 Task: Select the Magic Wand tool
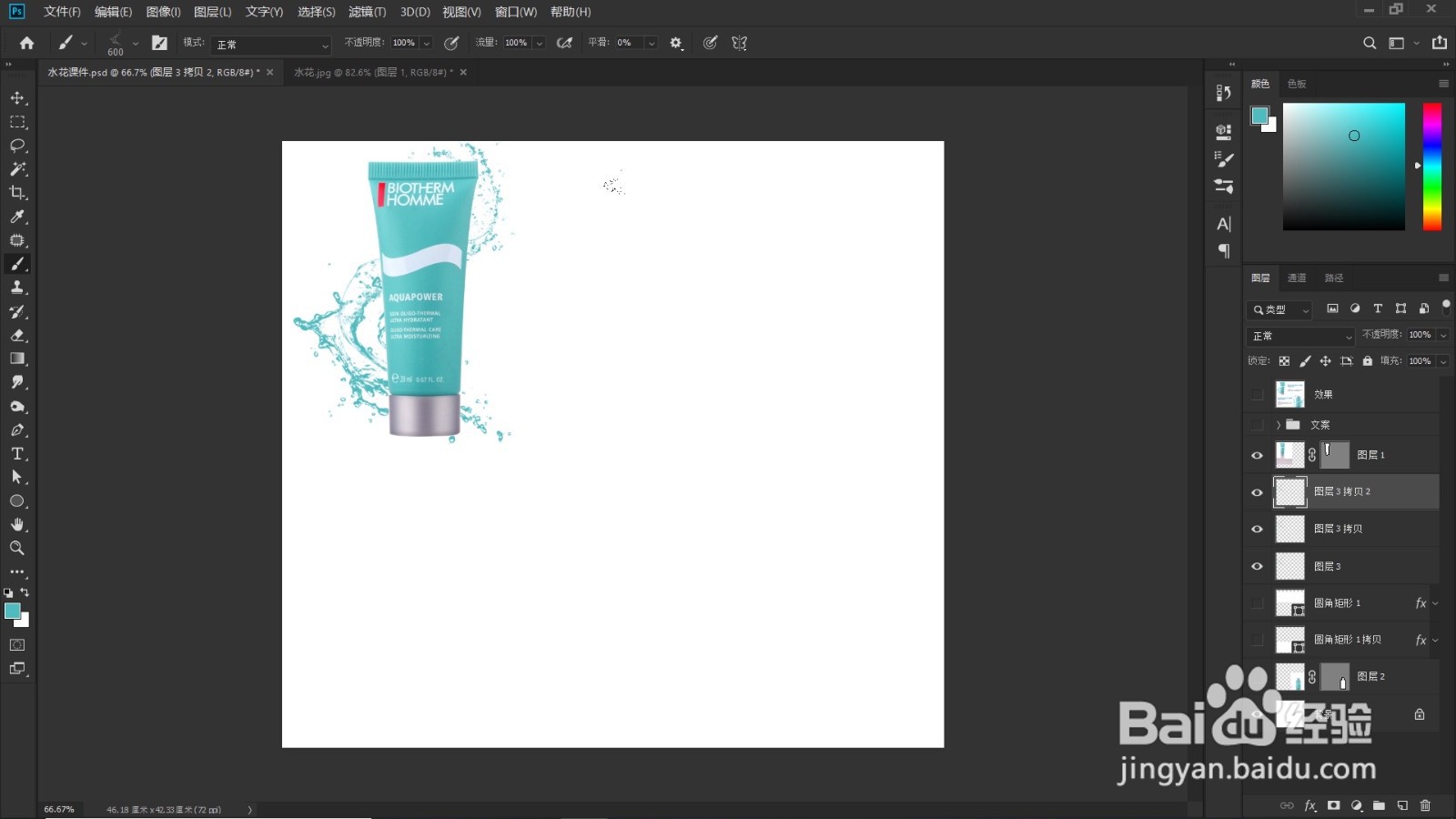point(17,169)
